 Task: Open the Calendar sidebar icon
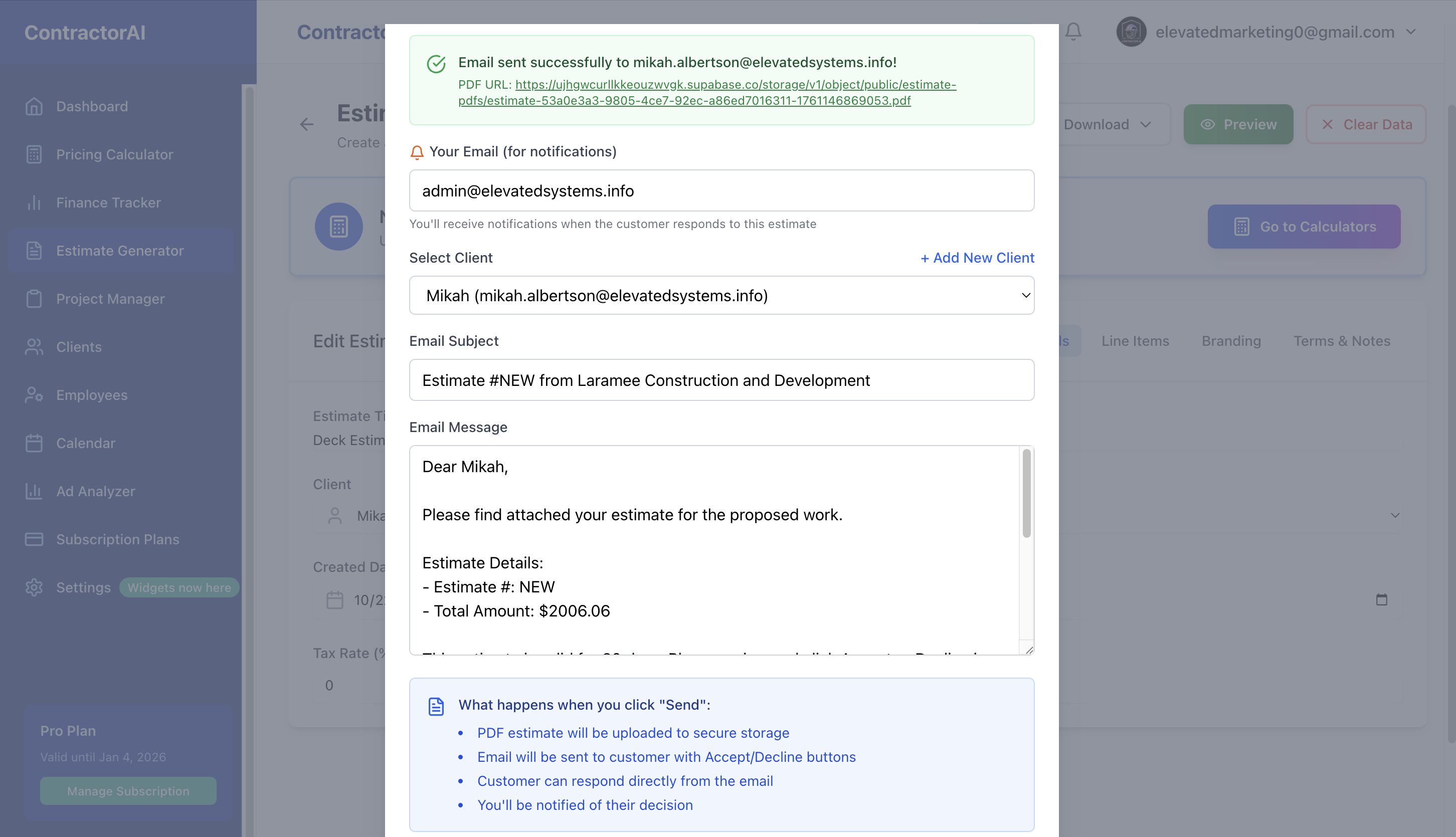[35, 443]
